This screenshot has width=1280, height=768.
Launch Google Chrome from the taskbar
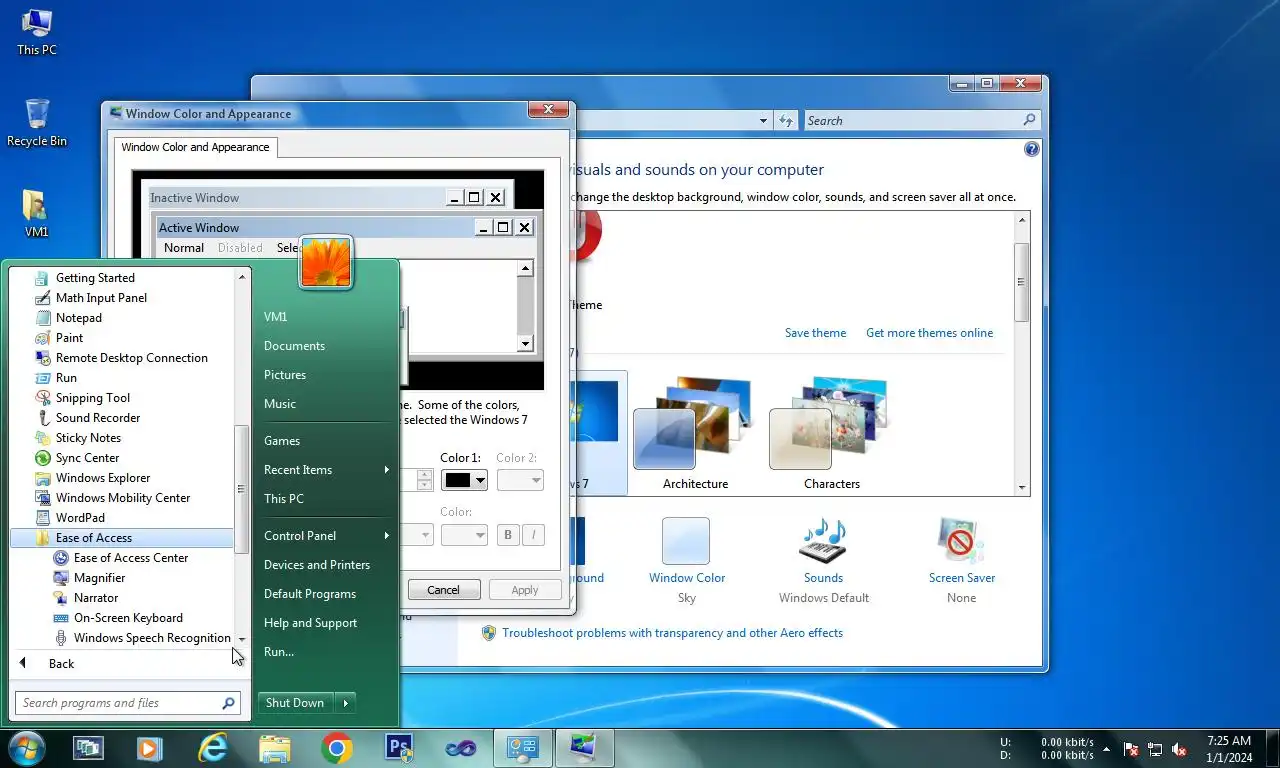click(x=337, y=748)
